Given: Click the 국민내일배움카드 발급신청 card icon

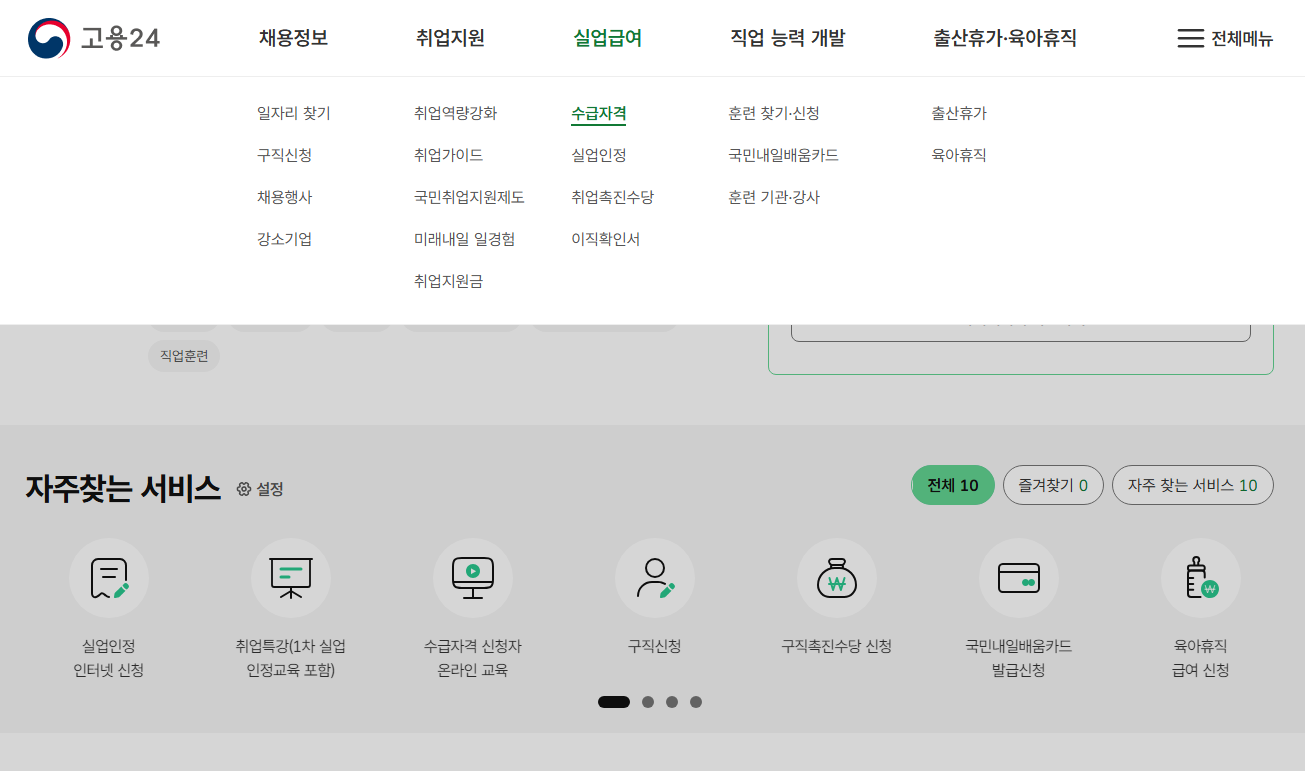Looking at the screenshot, I should click(x=1018, y=578).
